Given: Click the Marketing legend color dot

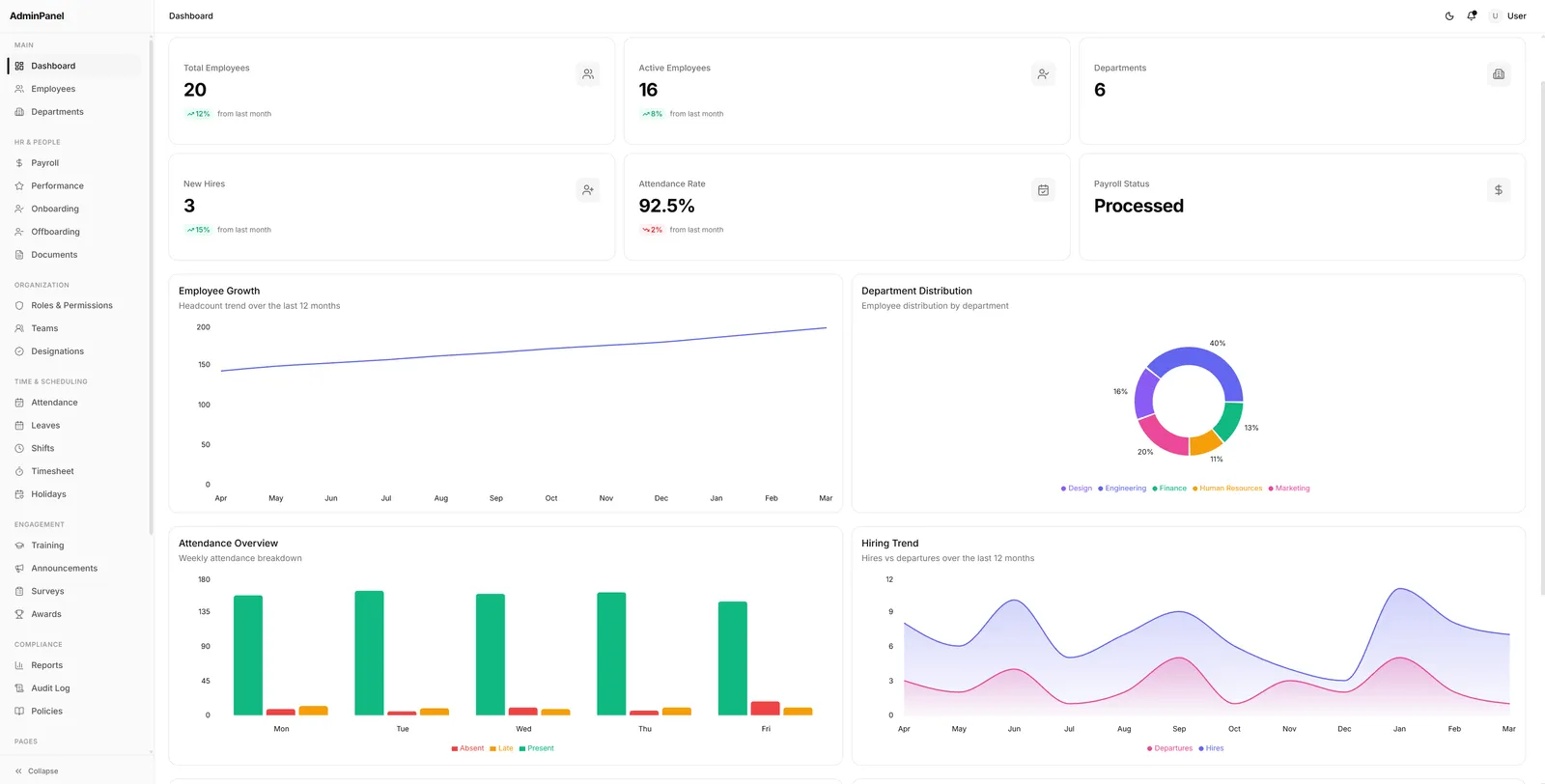Looking at the screenshot, I should pos(1271,489).
